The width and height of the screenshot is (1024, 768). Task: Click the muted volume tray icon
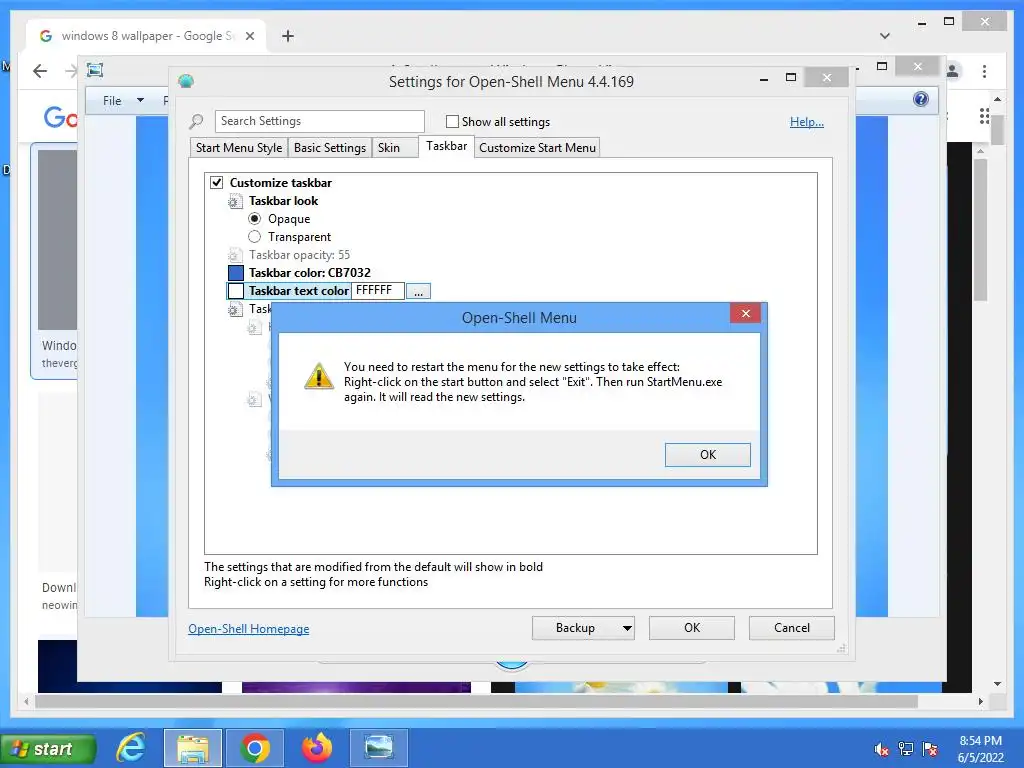[x=882, y=749]
